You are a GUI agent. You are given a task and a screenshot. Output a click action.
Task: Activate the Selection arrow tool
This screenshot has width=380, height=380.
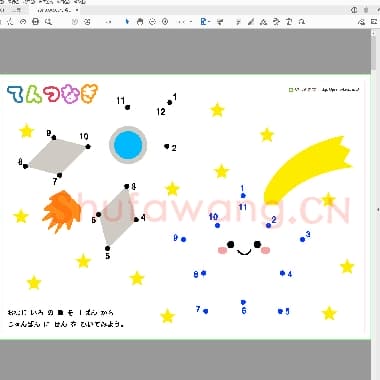[x=127, y=22]
